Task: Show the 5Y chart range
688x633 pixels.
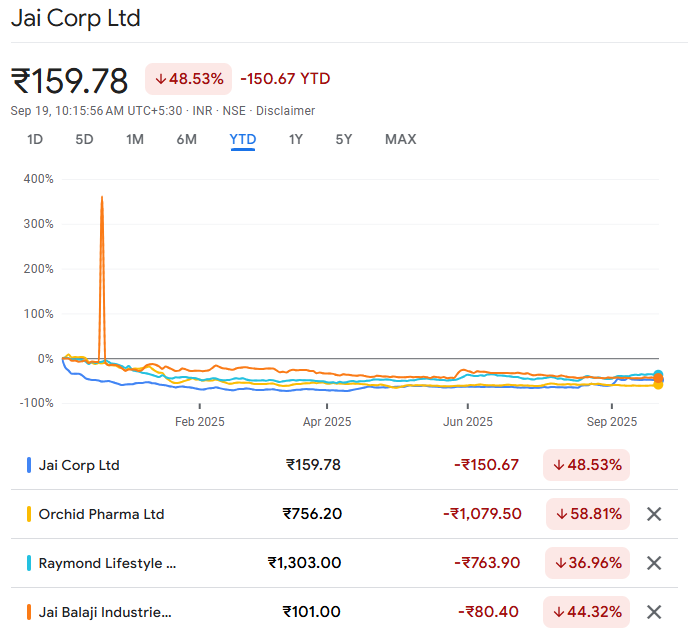Action: (x=344, y=139)
